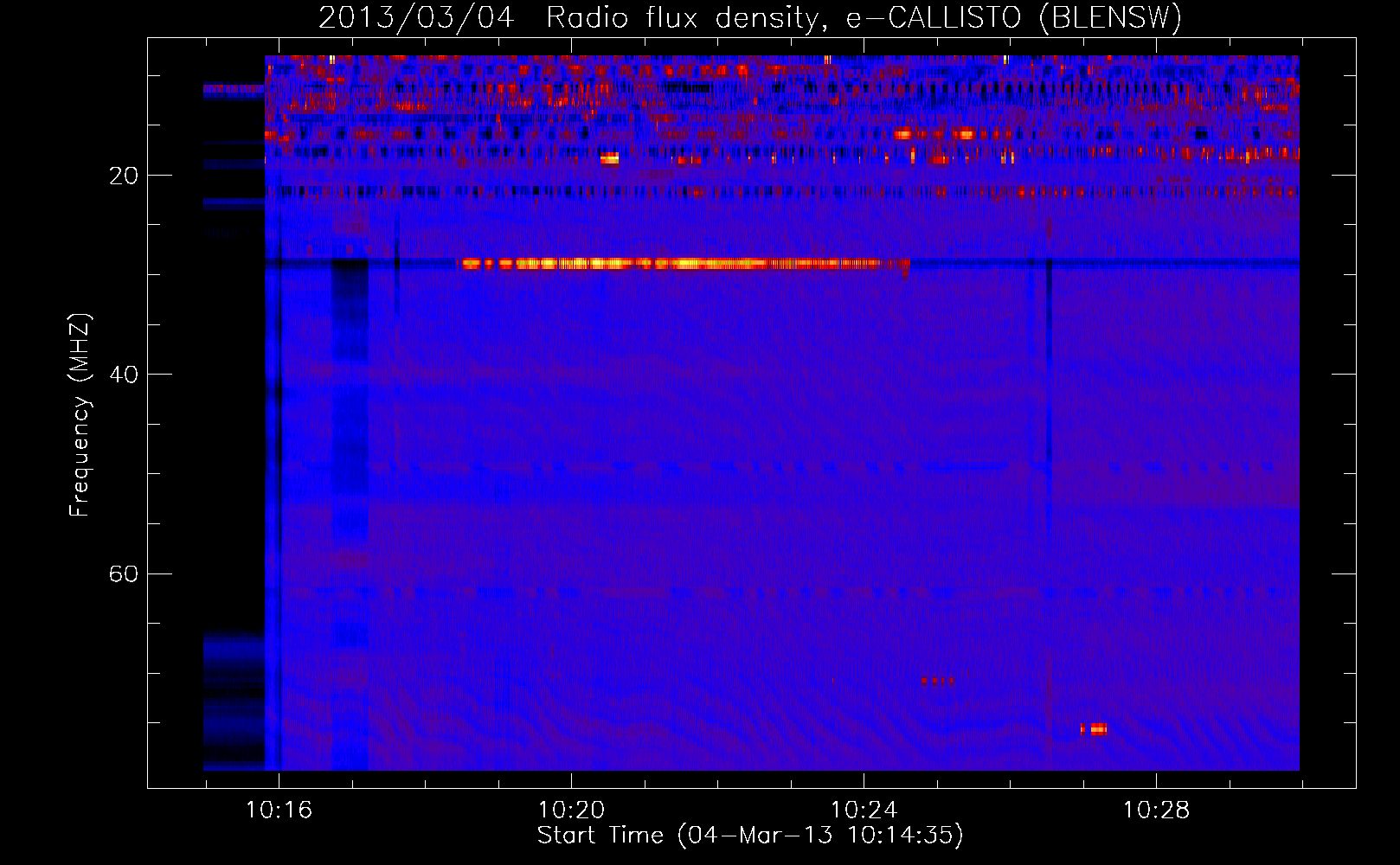This screenshot has width=1400, height=865.
Task: Click the plot title '2013/03/04 Radio flux density'
Action: coord(750,17)
